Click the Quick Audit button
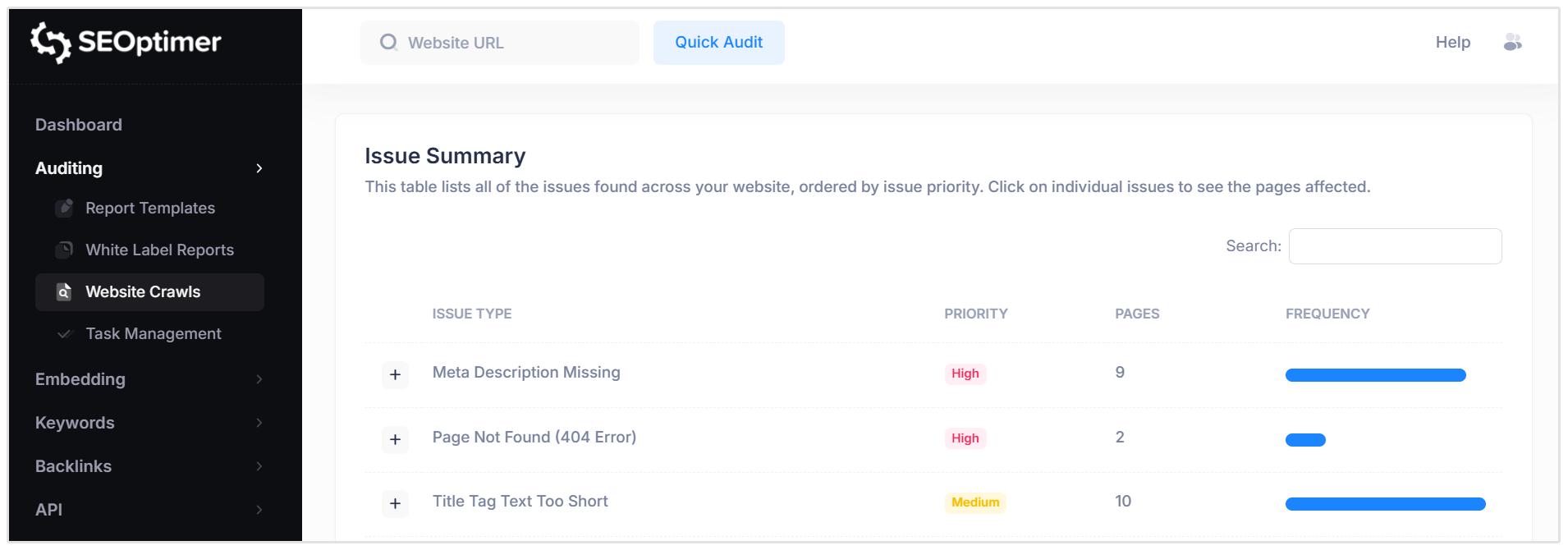The image size is (1568, 550). tap(718, 42)
